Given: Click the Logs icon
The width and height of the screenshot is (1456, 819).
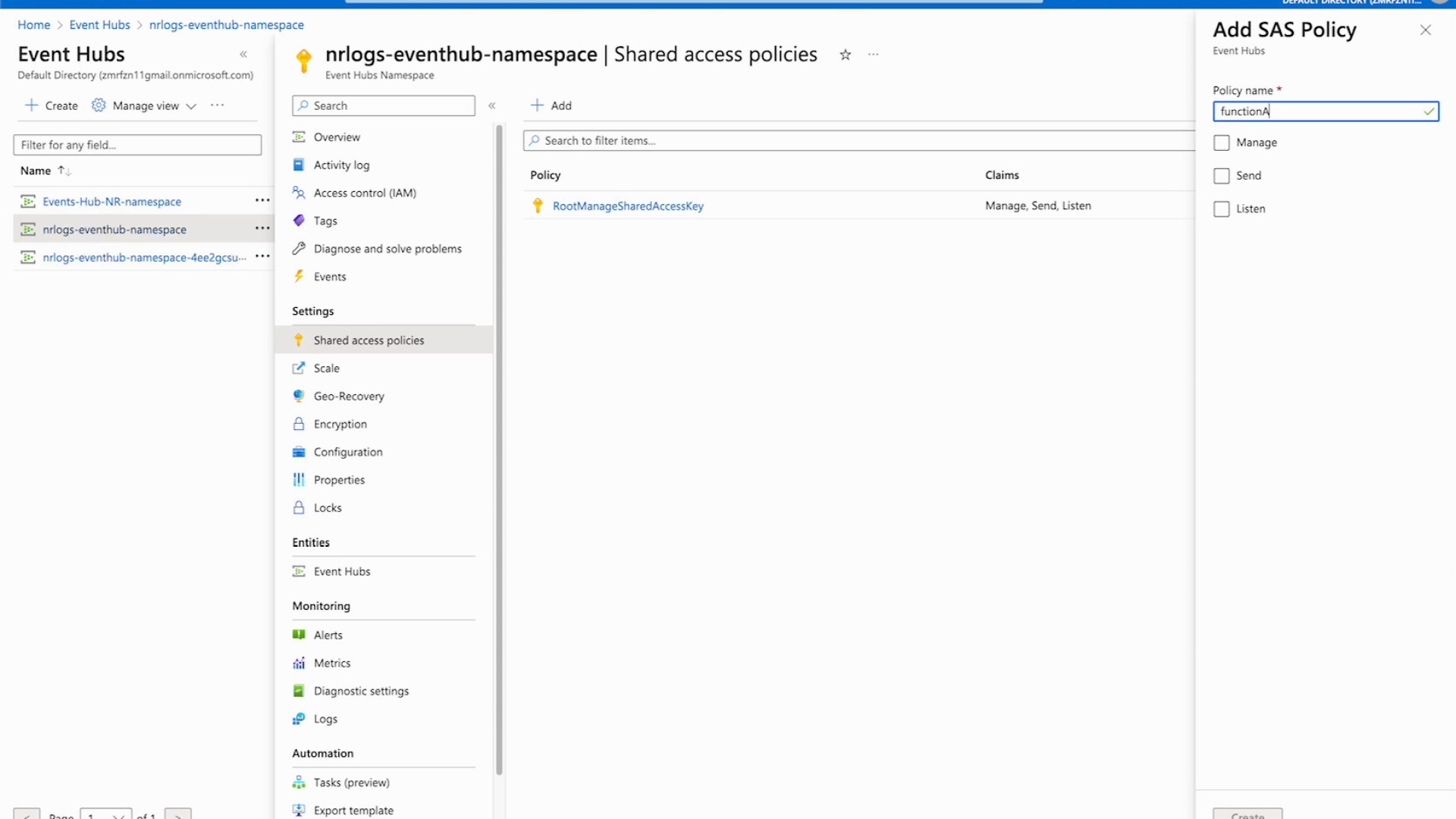Looking at the screenshot, I should 299,719.
